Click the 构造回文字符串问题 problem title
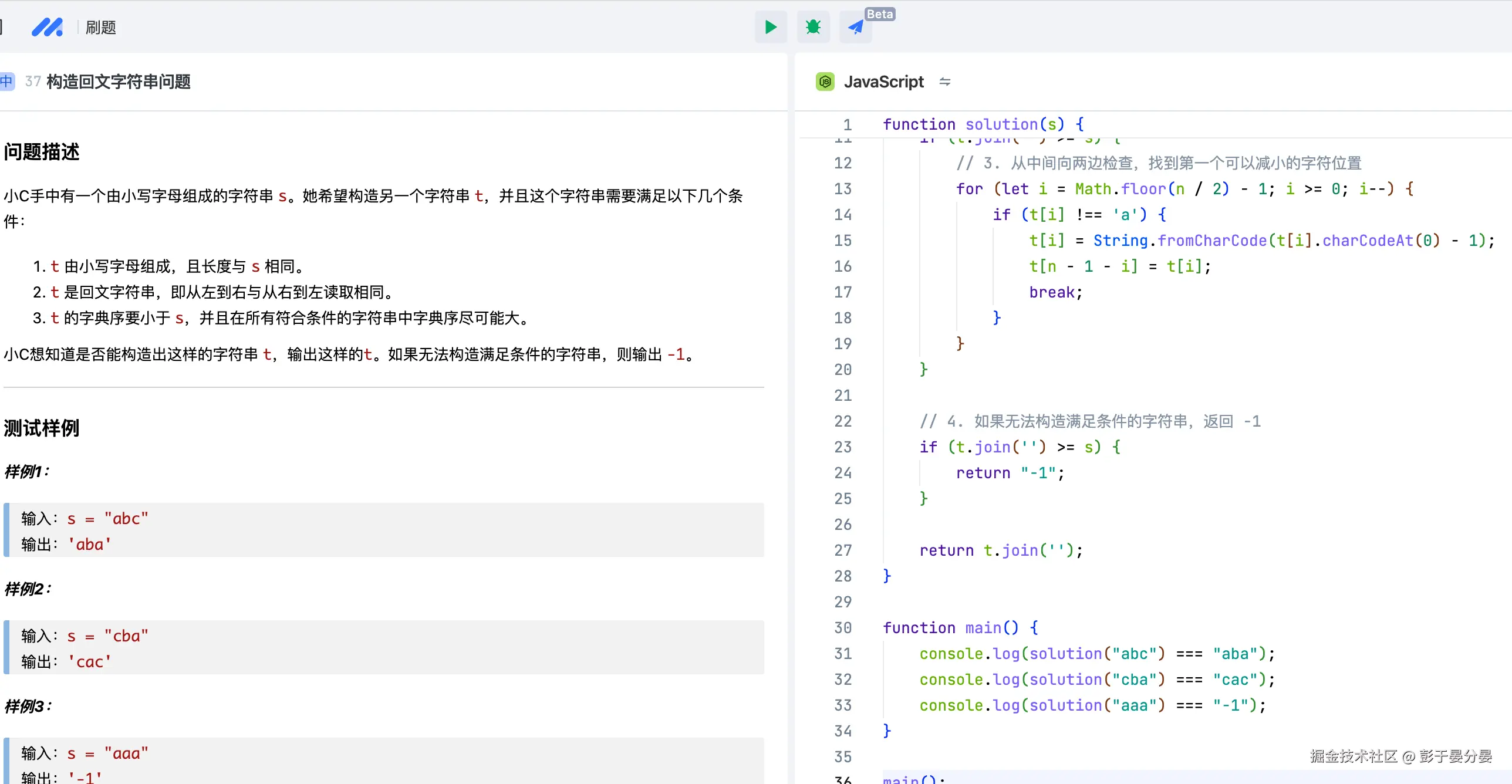Image resolution: width=1512 pixels, height=784 pixels. point(119,82)
